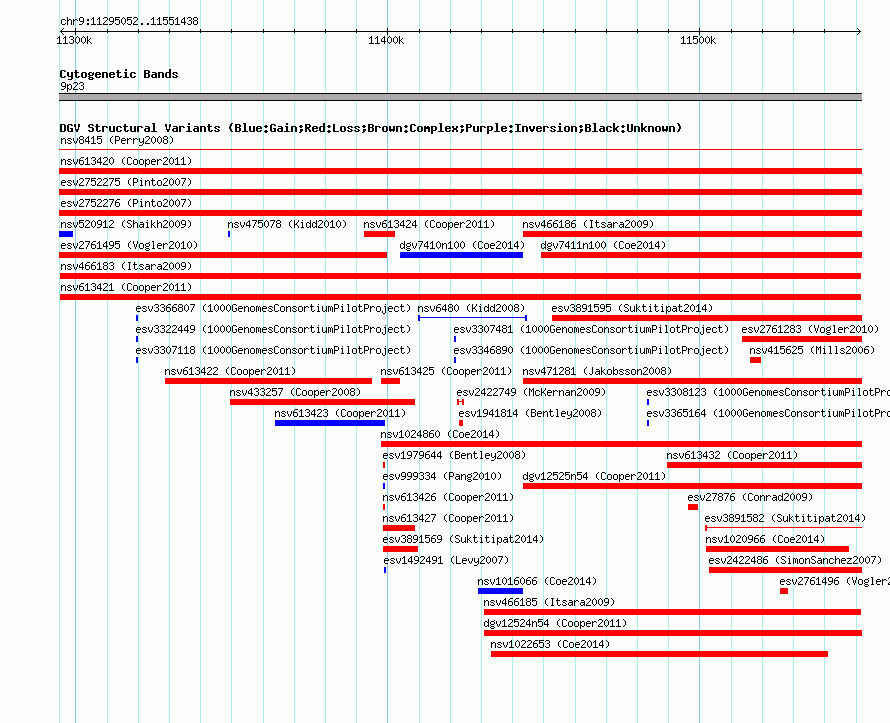Click nsv475078 (Kidd2010) label
890x723 pixels.
287,224
